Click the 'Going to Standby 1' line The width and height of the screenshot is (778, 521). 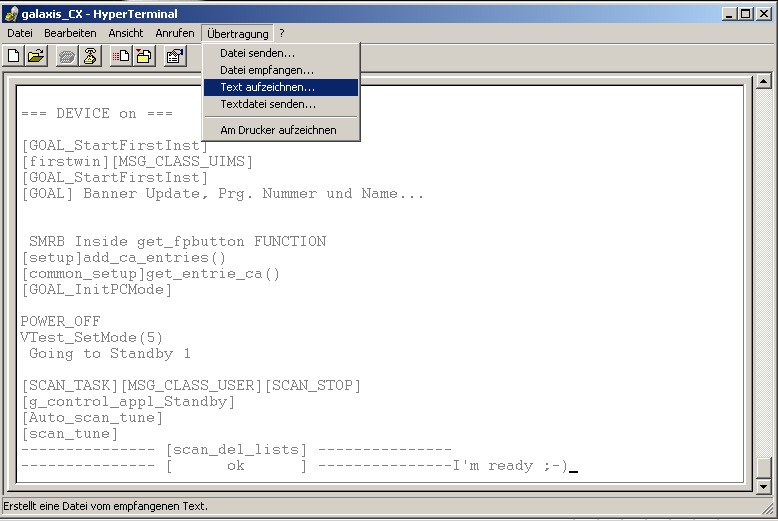point(110,354)
